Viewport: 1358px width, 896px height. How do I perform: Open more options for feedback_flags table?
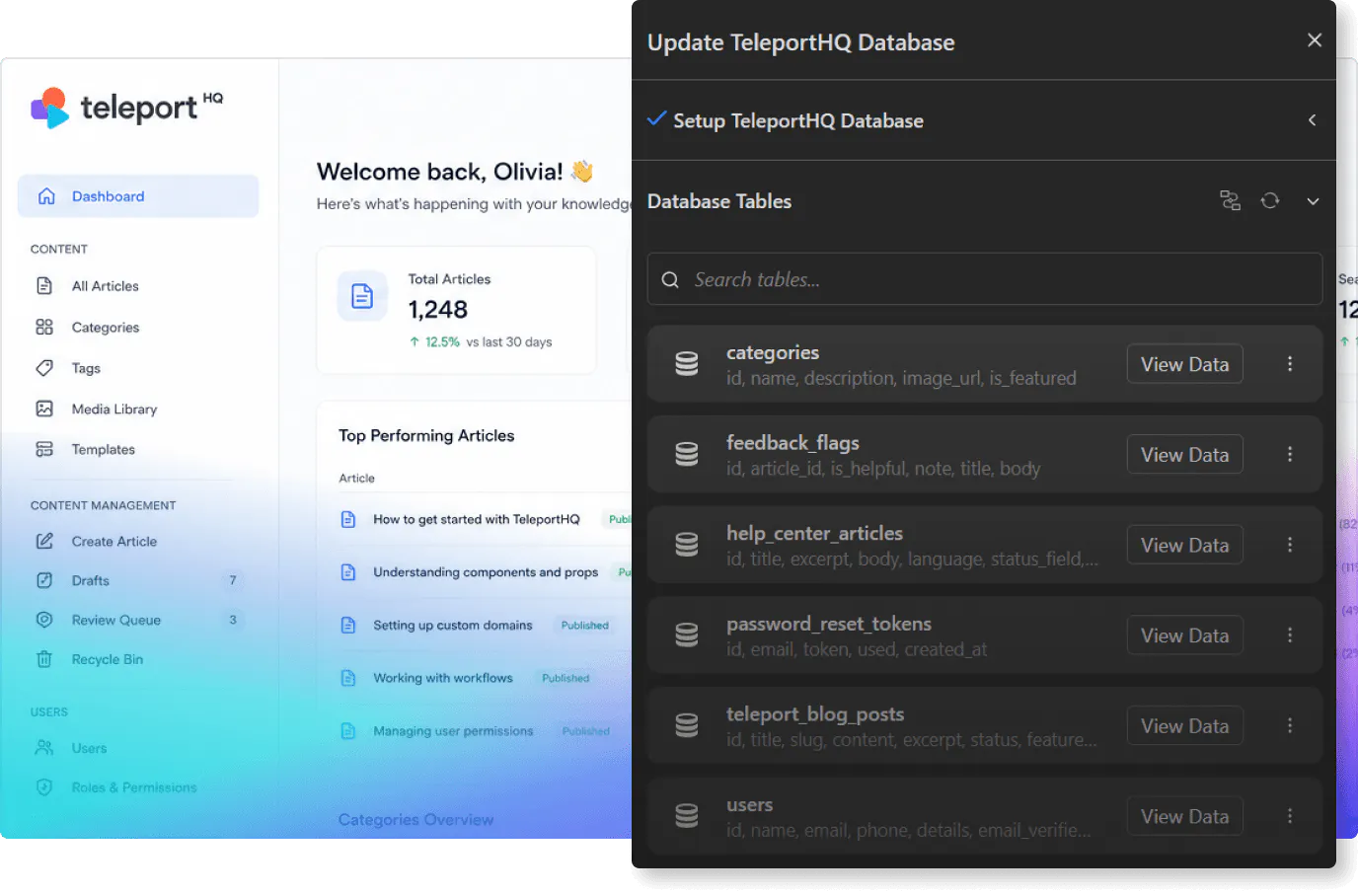[1290, 455]
